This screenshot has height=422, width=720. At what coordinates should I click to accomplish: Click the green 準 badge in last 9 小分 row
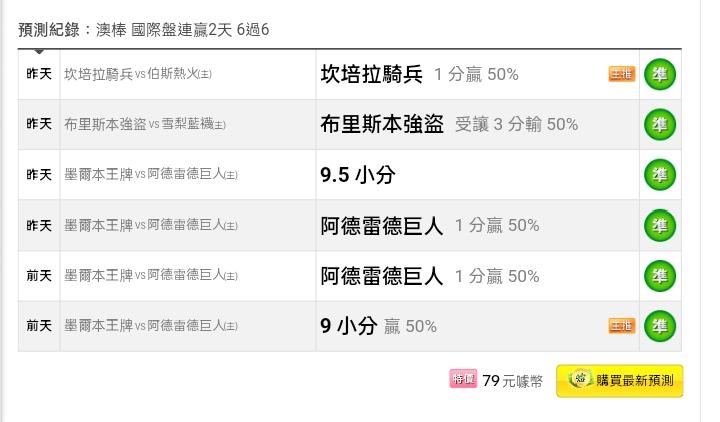pyautogui.click(x=660, y=326)
